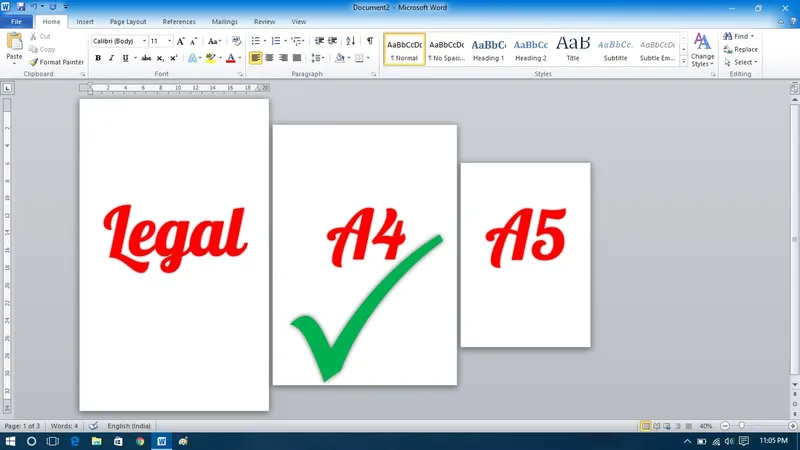Sort the selected text
The height and width of the screenshot is (450, 800).
point(351,41)
